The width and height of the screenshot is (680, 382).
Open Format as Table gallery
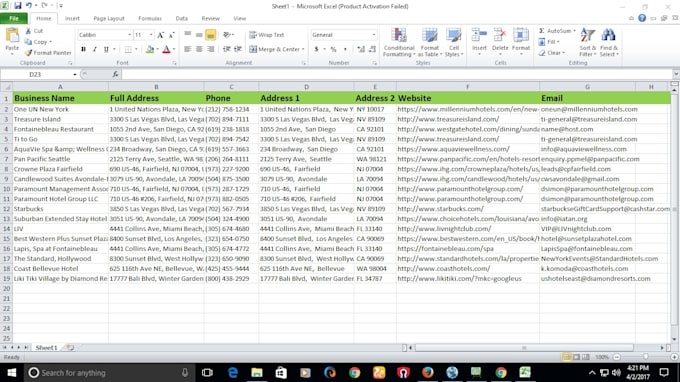(x=430, y=42)
